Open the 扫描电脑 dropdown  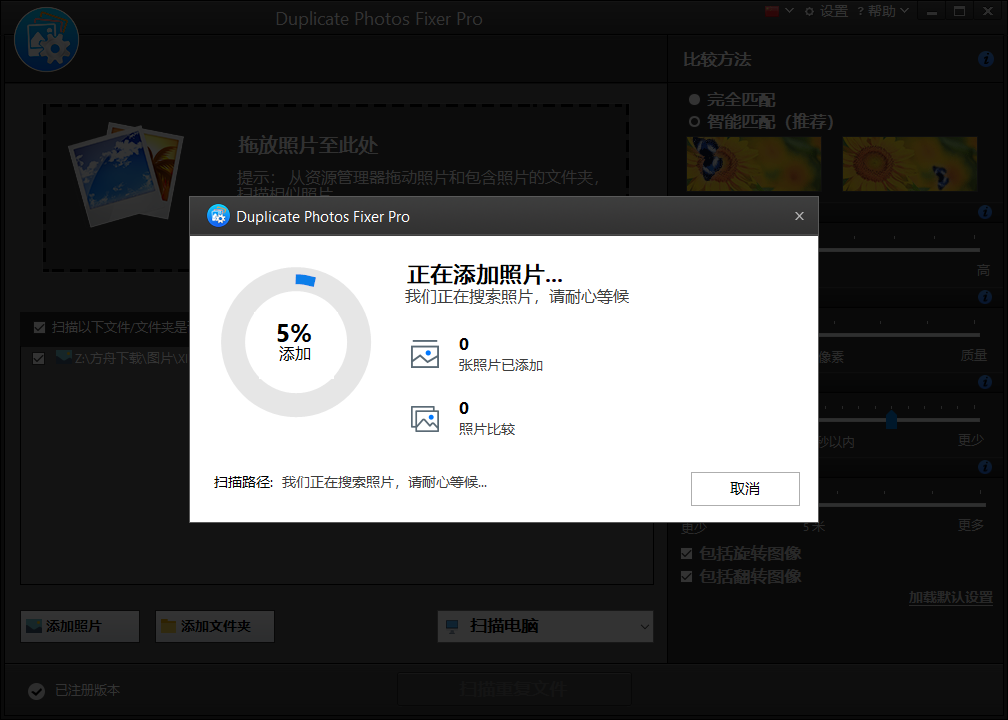545,626
